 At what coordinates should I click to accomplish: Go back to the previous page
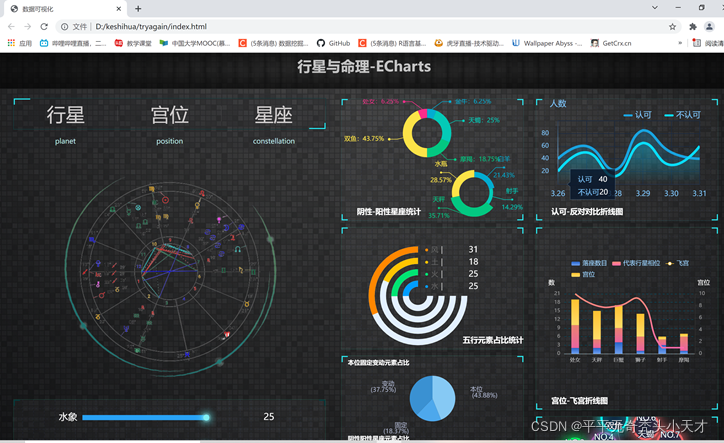(x=12, y=27)
